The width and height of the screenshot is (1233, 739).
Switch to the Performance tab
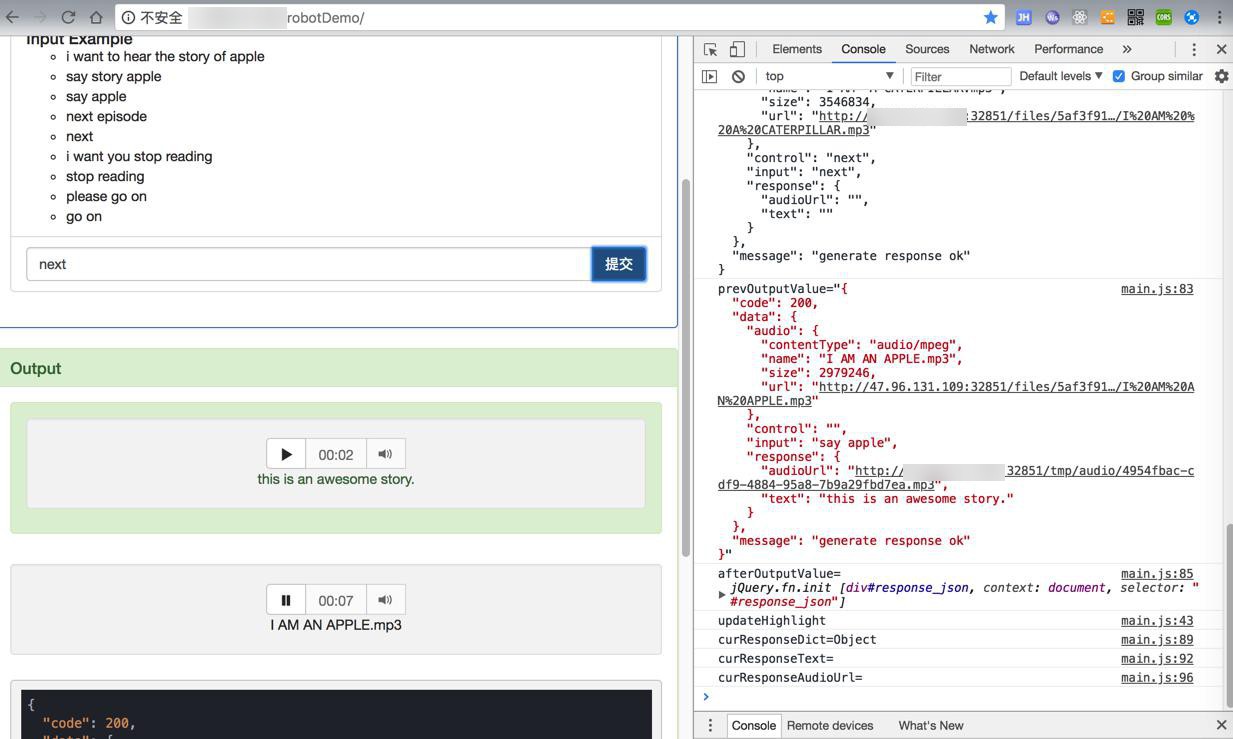click(x=1068, y=49)
